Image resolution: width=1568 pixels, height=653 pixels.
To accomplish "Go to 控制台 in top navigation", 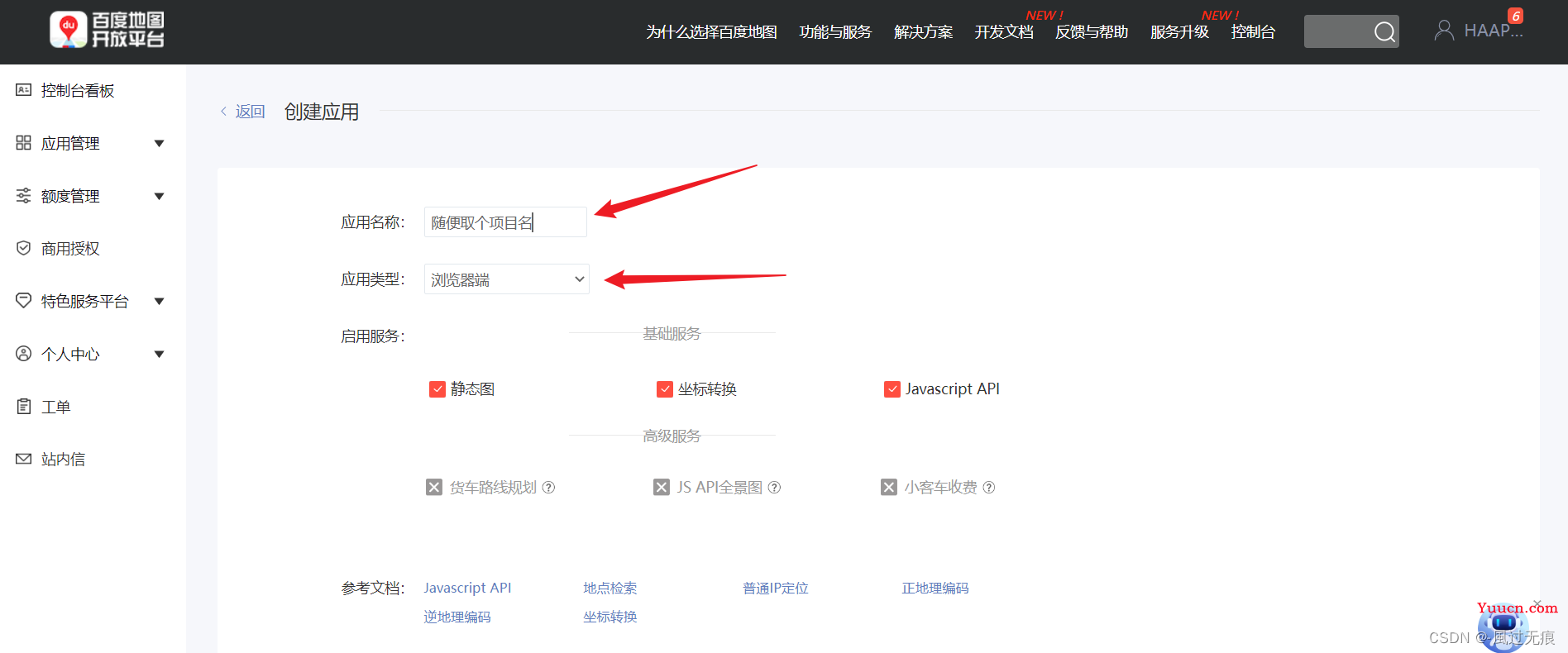I will click(x=1253, y=32).
